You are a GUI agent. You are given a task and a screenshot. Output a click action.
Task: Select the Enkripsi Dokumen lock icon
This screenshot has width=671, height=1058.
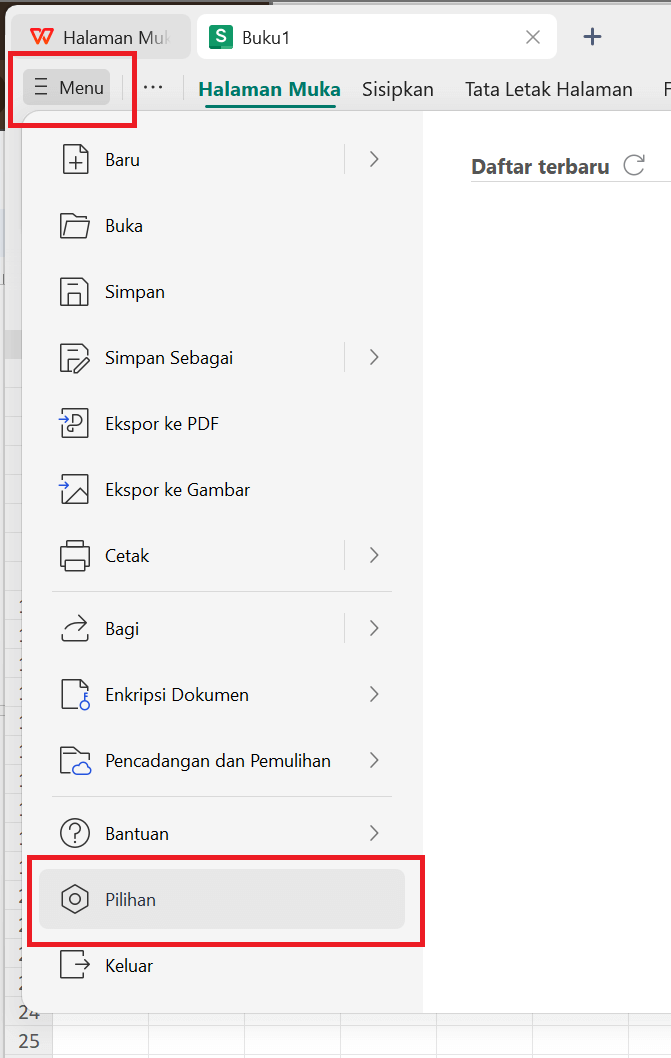pos(73,694)
